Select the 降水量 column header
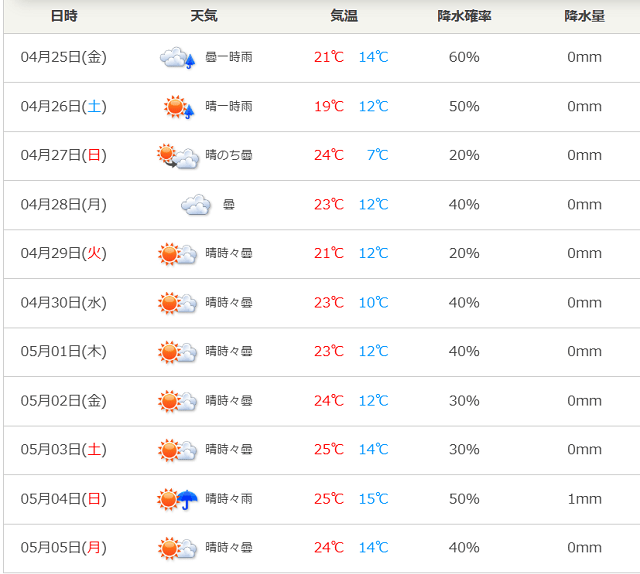The height and width of the screenshot is (574, 640). 584,16
